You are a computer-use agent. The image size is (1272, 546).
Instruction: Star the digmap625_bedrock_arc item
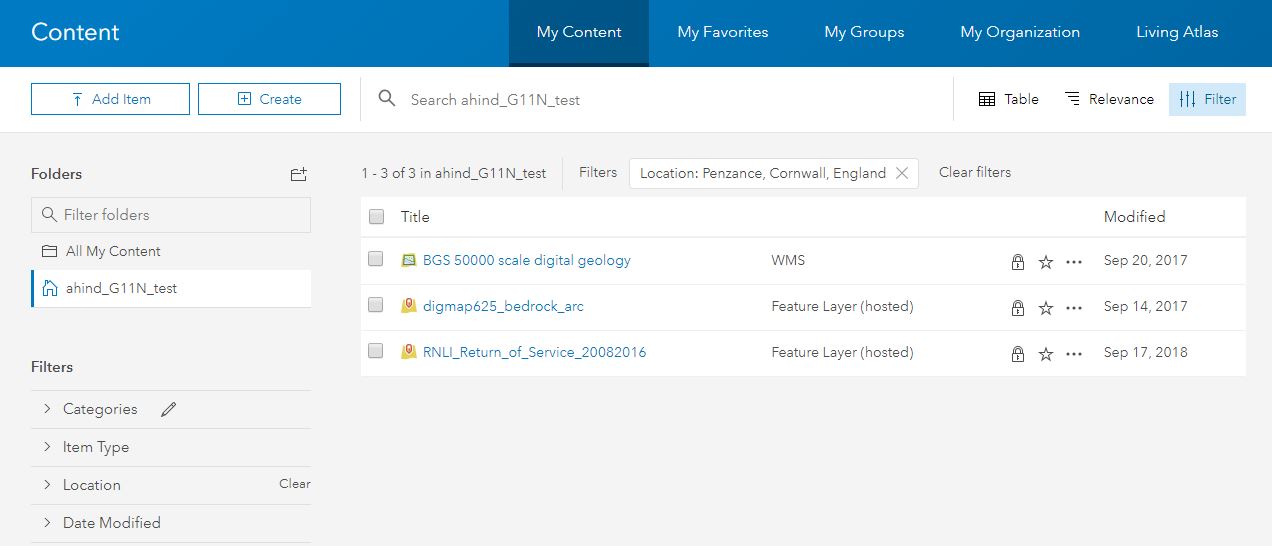coord(1046,308)
